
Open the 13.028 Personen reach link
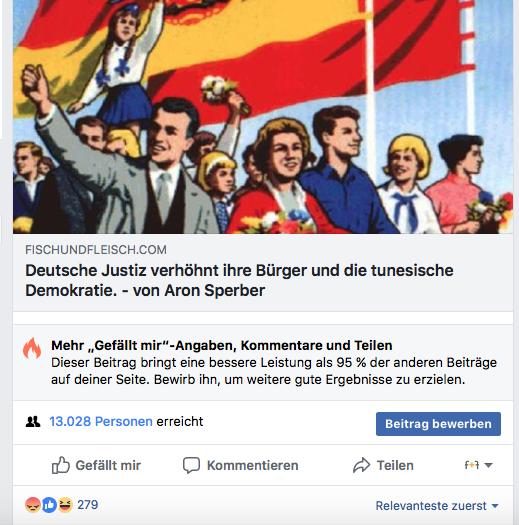pyautogui.click(x=101, y=422)
